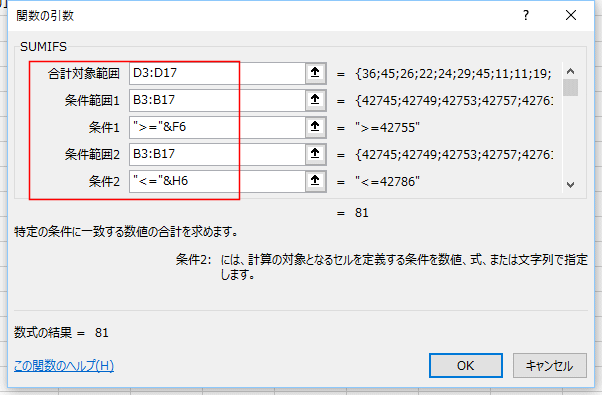
Task: Click the 条件1 range selector arrow icon
Action: point(315,127)
